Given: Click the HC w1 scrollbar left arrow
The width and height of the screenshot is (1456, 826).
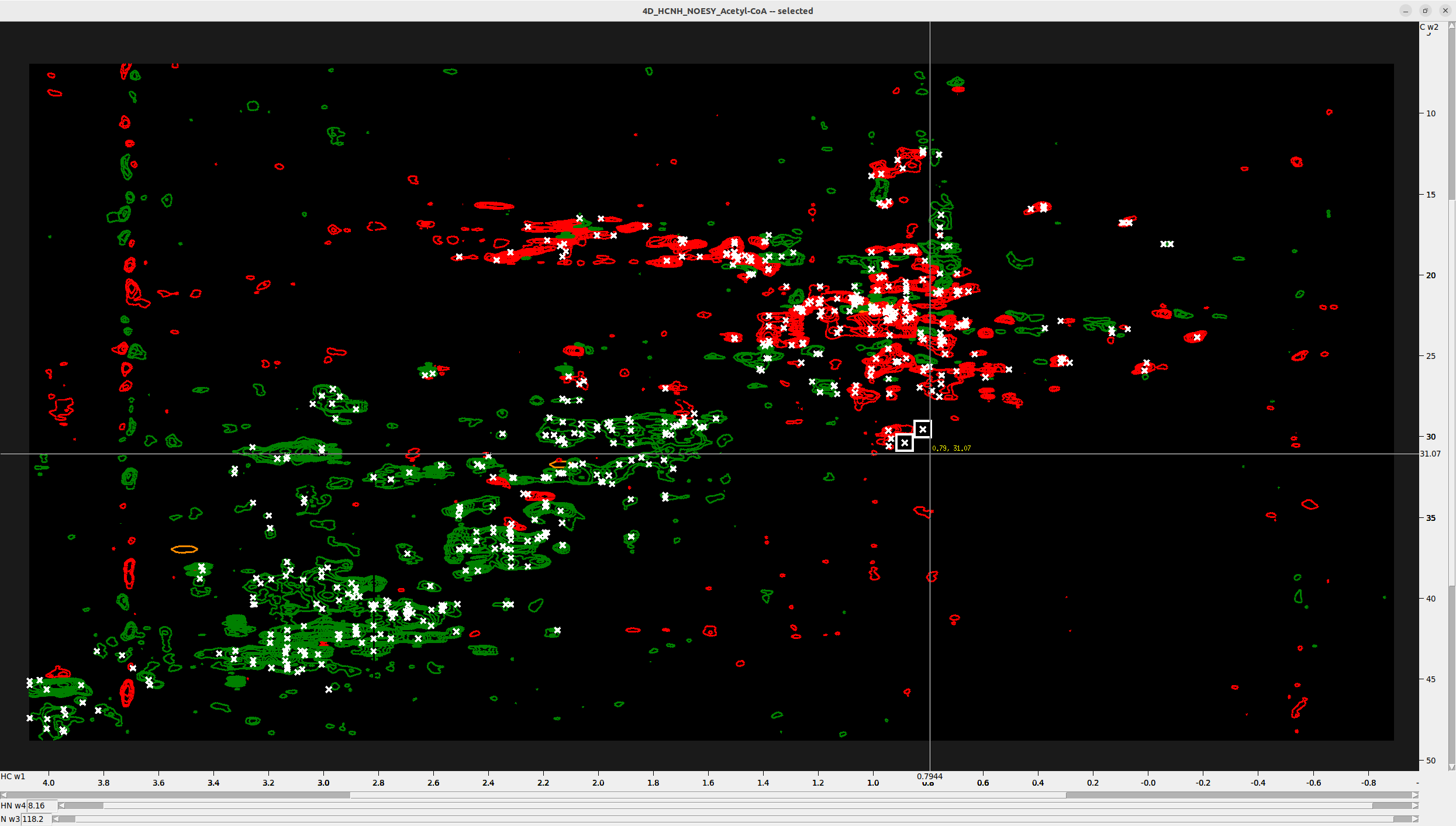Looking at the screenshot, I should 5,794.
